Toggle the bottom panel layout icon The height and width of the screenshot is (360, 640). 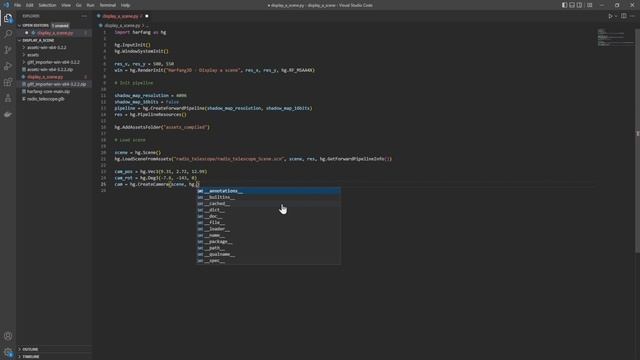[572, 5]
